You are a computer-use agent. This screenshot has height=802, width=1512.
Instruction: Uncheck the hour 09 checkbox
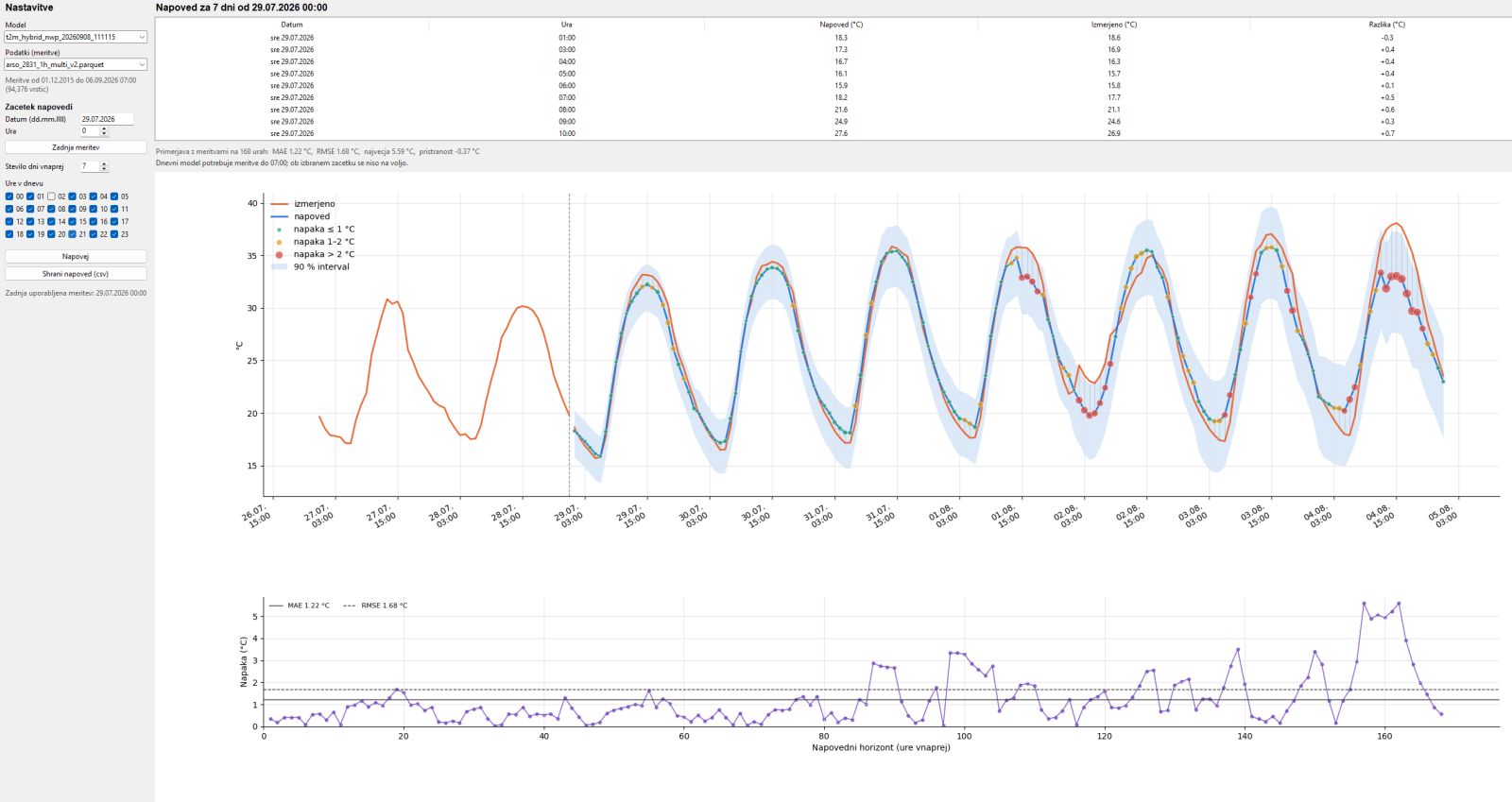72,209
